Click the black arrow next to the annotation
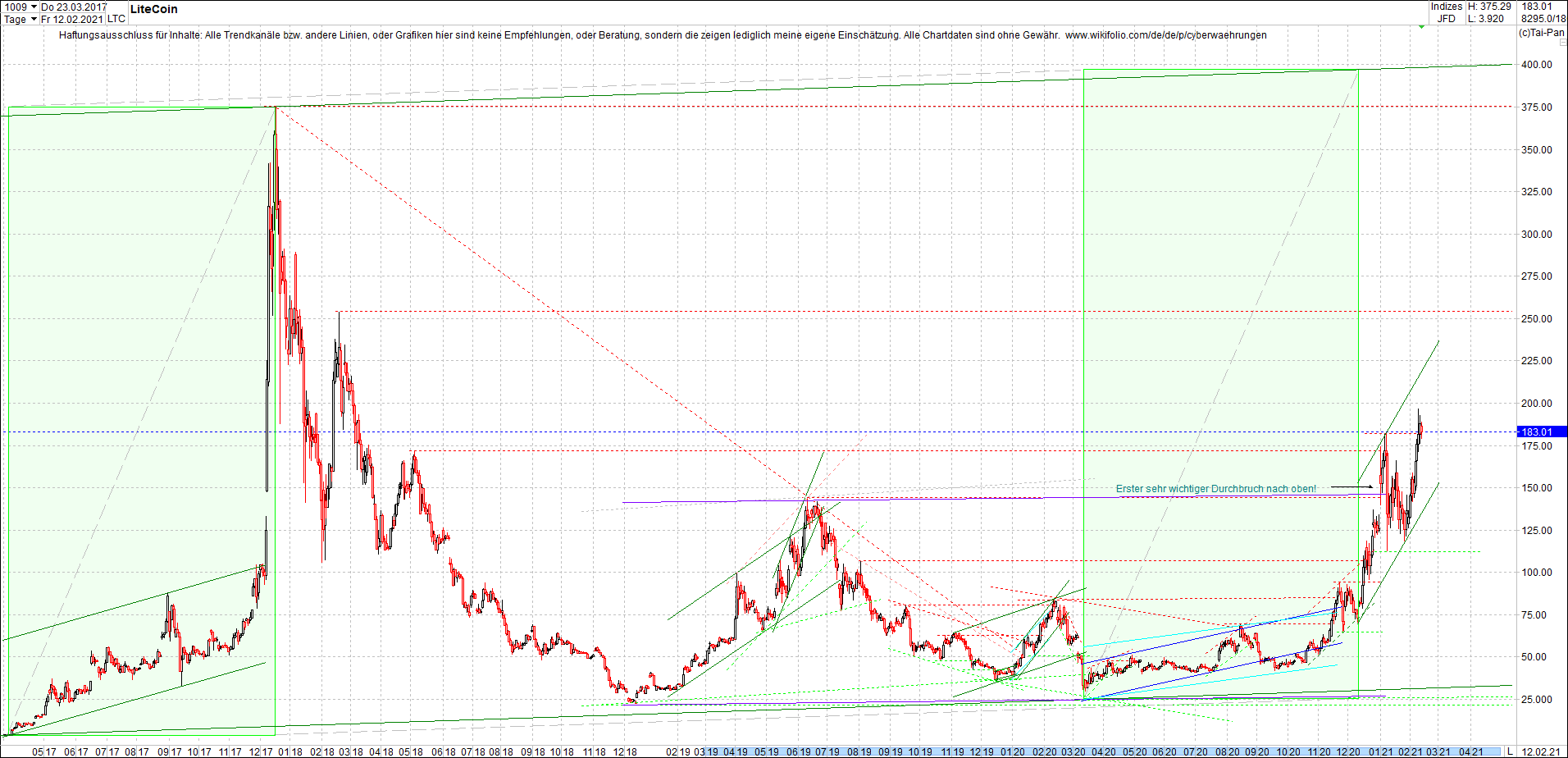 pos(1351,487)
